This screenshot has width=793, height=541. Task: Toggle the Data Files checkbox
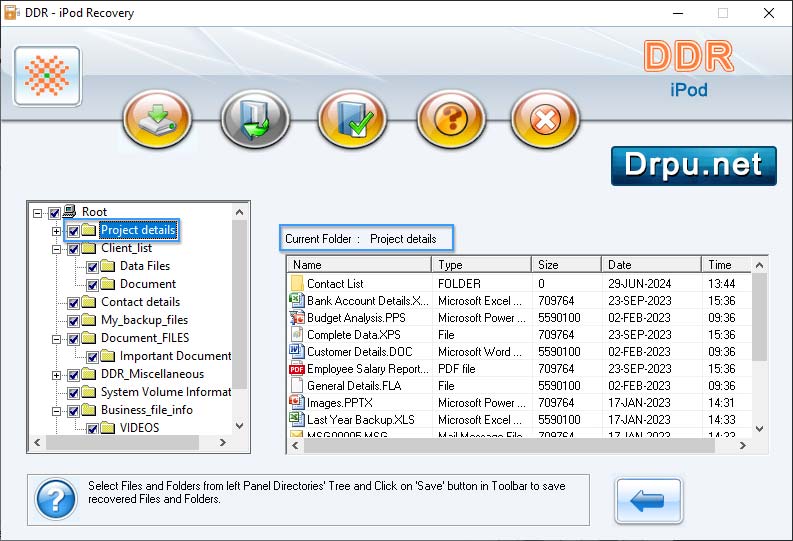click(92, 267)
